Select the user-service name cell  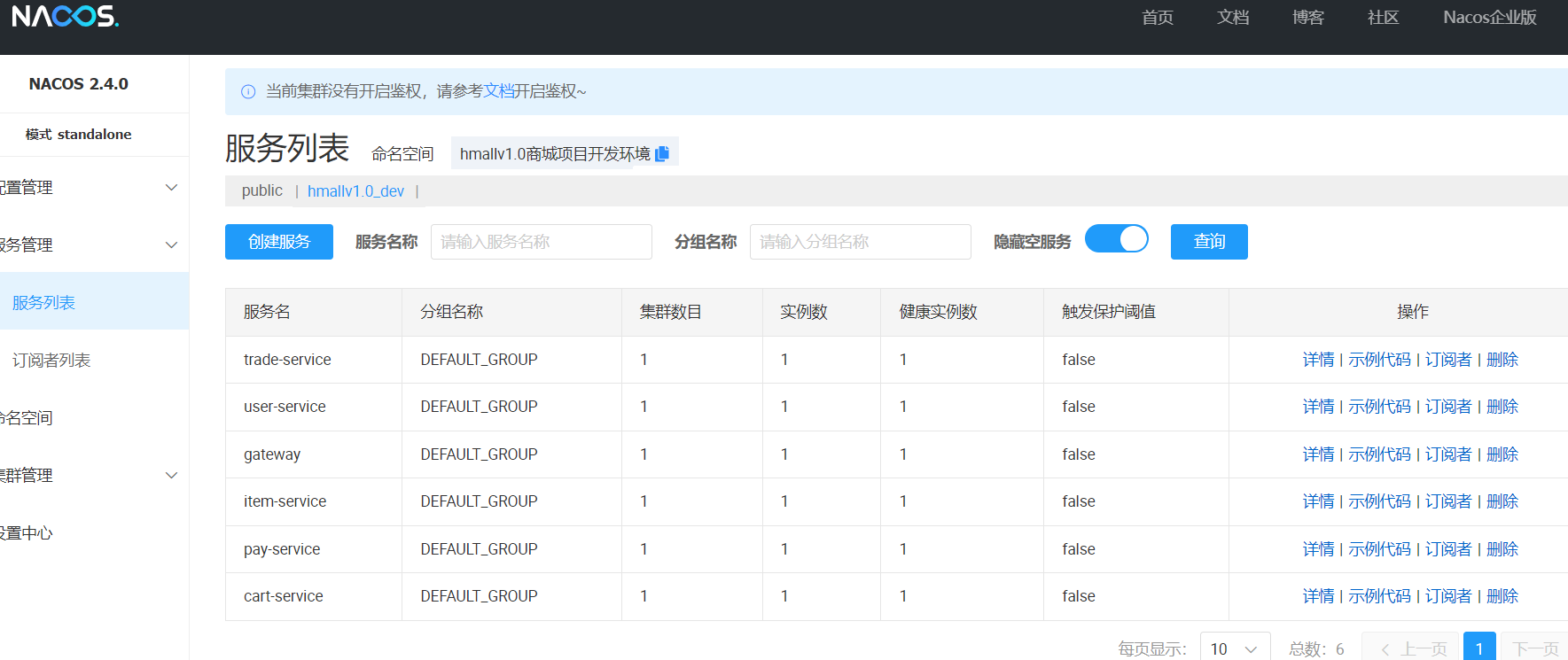314,407
